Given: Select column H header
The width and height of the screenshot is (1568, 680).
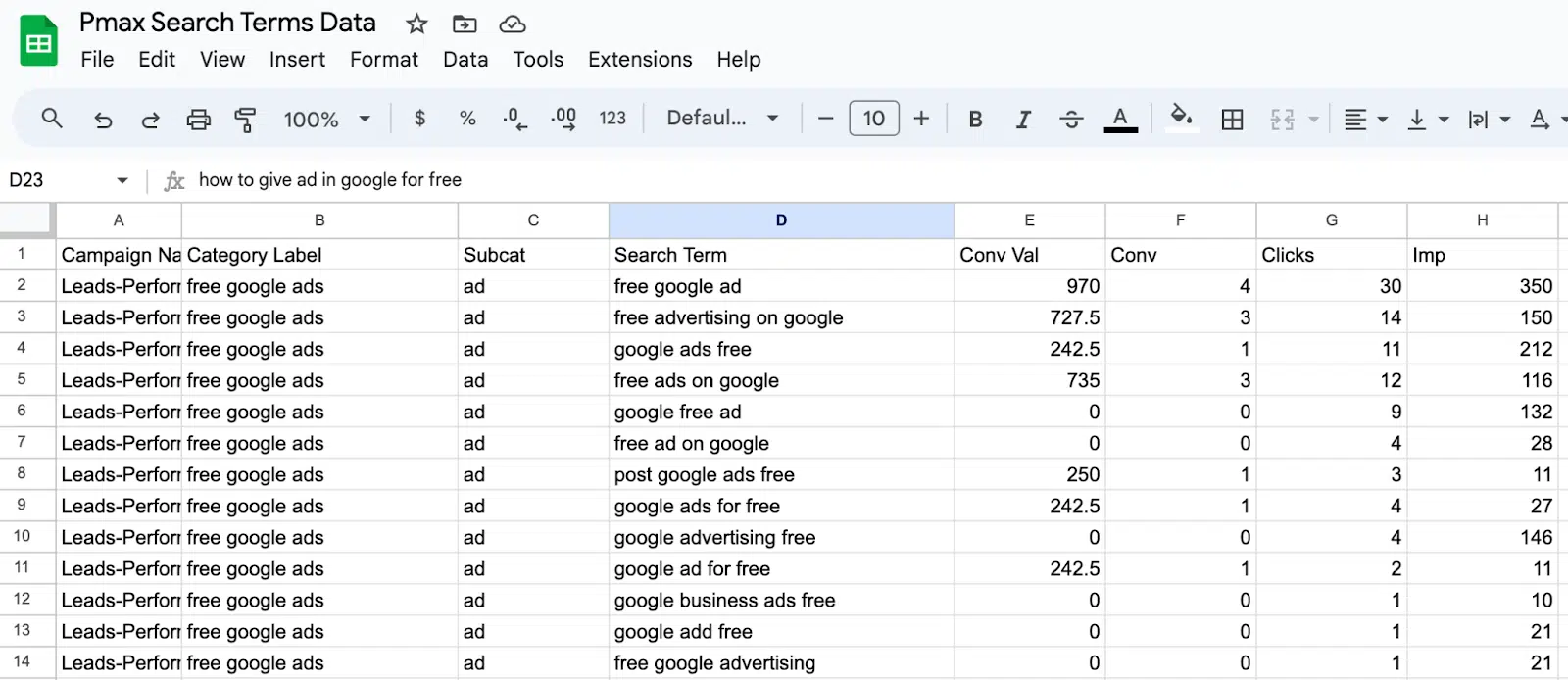Looking at the screenshot, I should pyautogui.click(x=1482, y=220).
